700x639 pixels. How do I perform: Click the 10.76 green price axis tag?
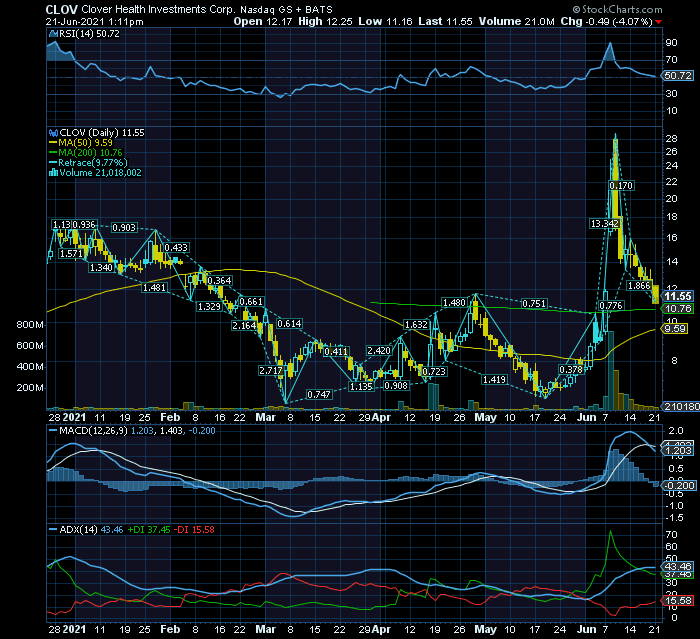(x=678, y=309)
